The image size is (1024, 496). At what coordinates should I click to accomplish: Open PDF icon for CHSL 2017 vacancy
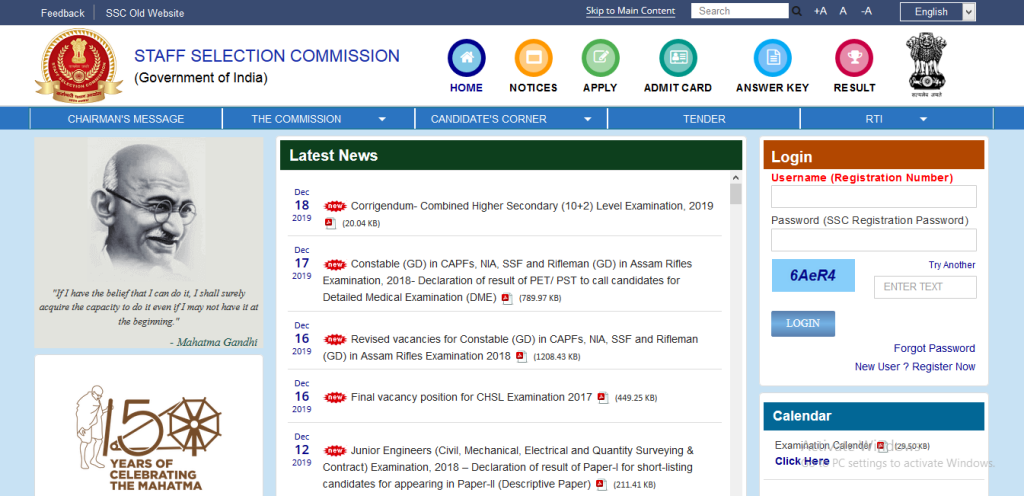click(602, 397)
